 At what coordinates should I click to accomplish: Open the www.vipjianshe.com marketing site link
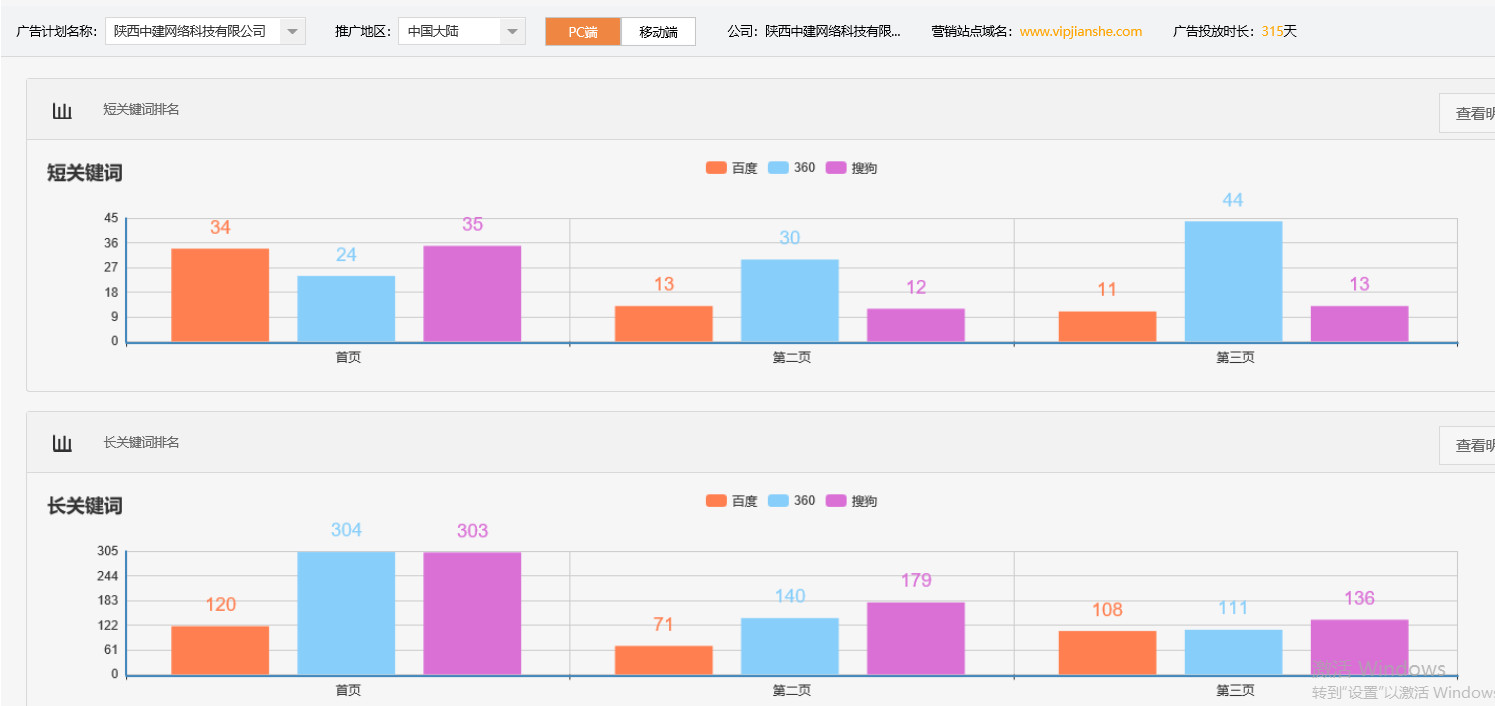pyautogui.click(x=1080, y=31)
